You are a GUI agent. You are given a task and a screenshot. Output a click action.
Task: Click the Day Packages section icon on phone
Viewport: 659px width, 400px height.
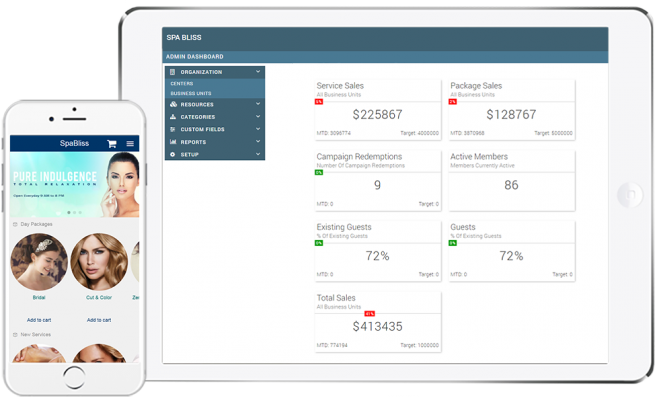tap(15, 224)
